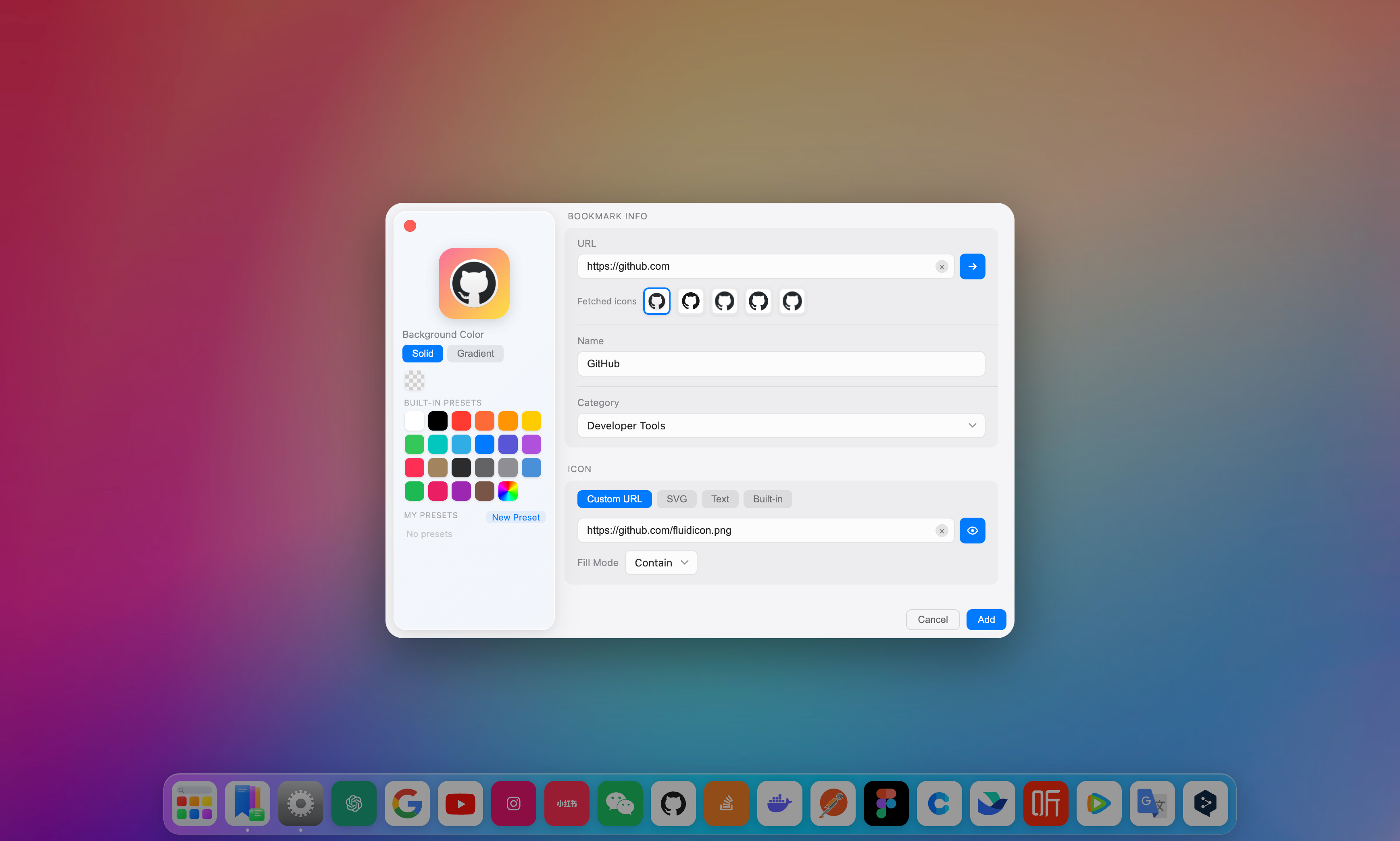Open the Fill Mode dropdown set to Contain
Viewport: 1400px width, 841px height.
[660, 562]
